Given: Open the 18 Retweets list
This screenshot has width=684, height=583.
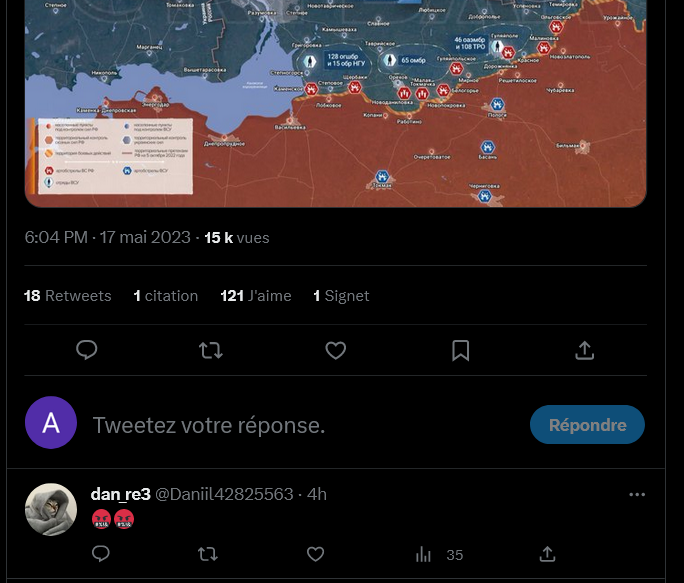Looking at the screenshot, I should [x=68, y=296].
